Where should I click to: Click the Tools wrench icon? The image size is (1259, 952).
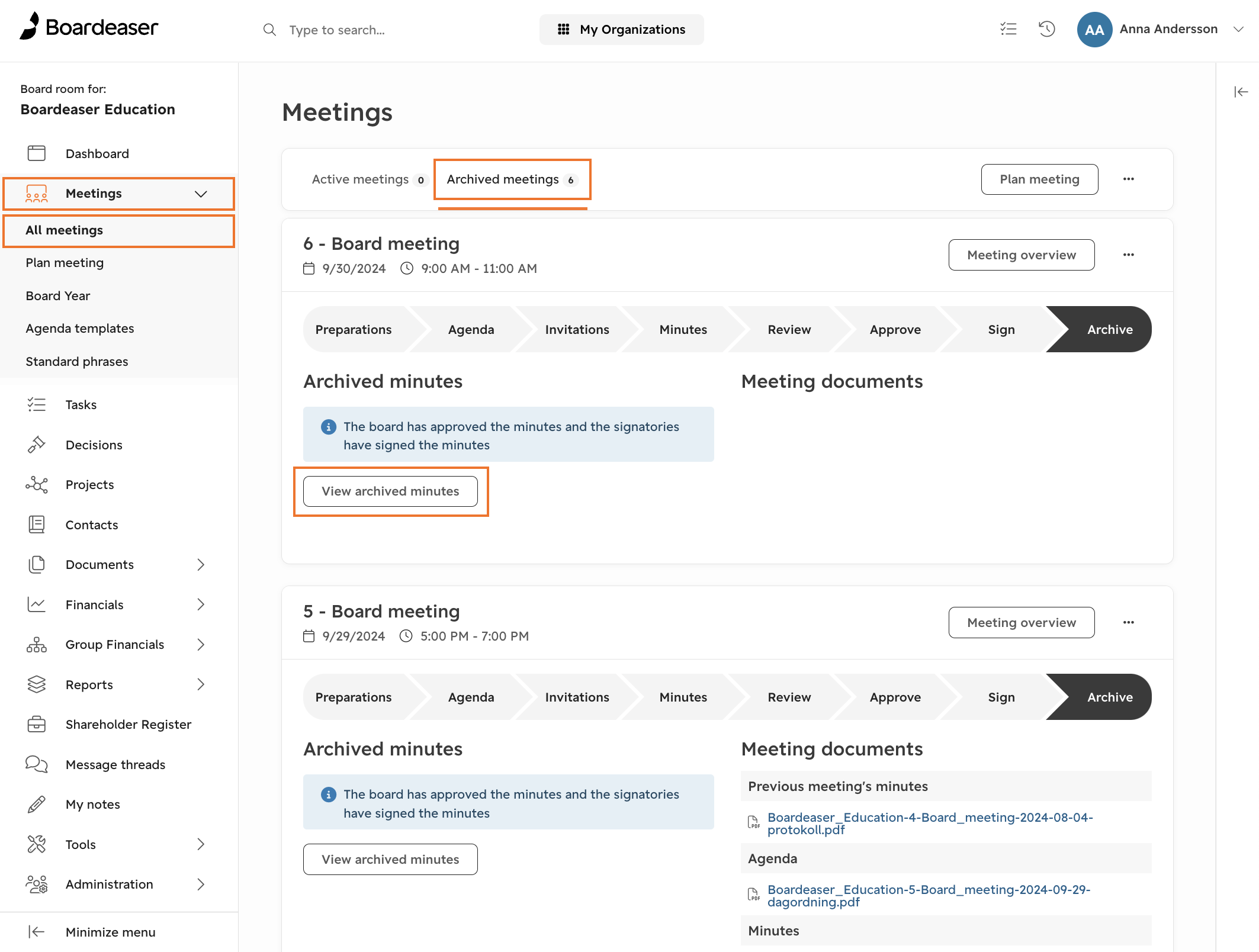point(37,844)
